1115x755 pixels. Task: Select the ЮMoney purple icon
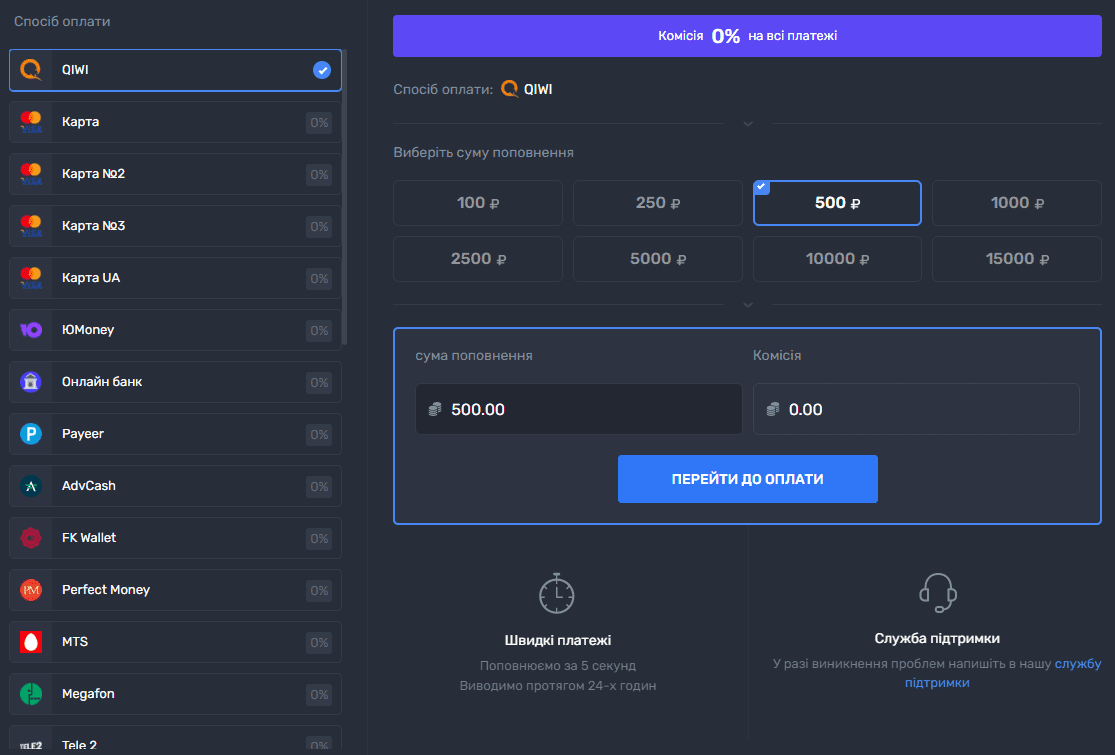(x=31, y=330)
